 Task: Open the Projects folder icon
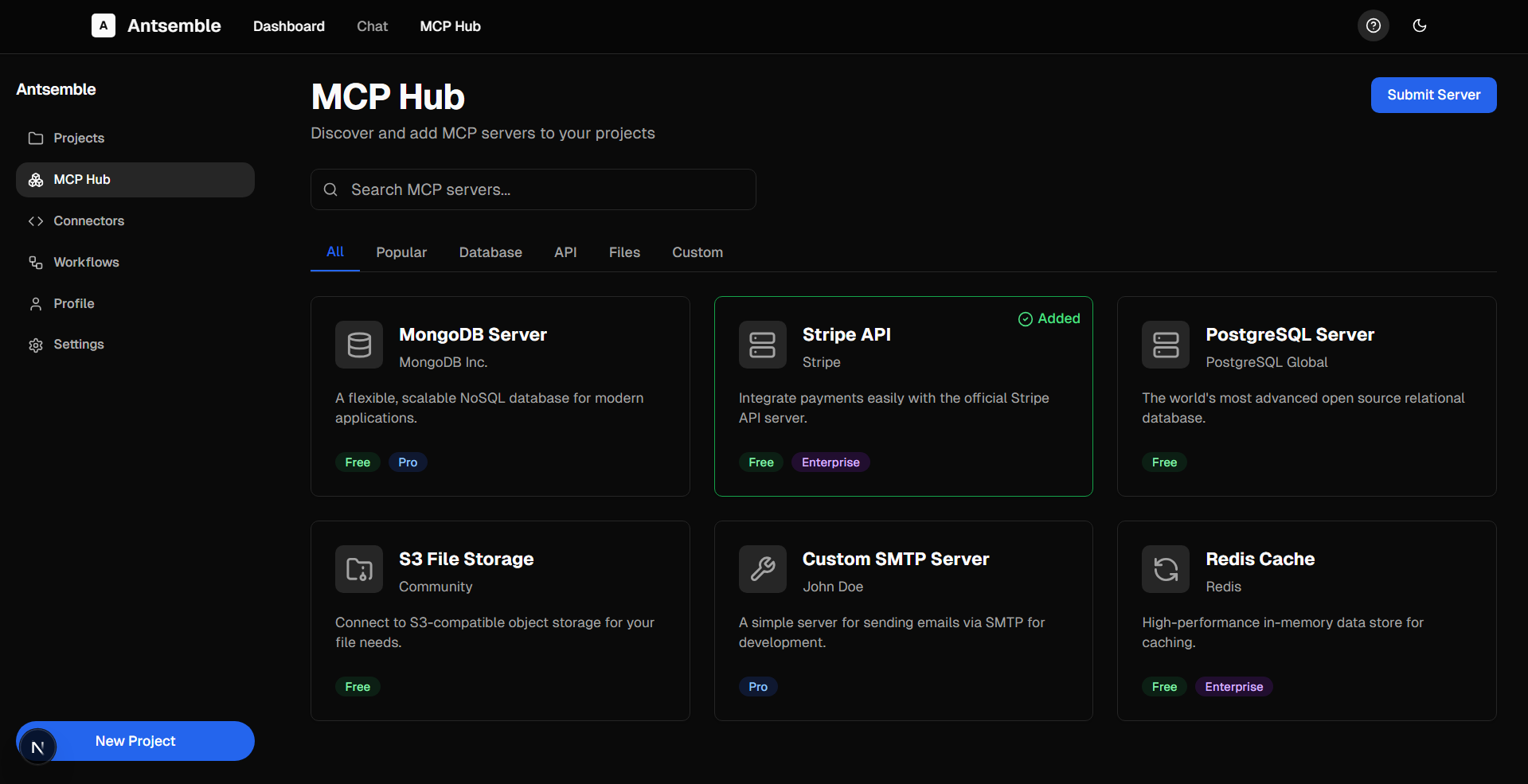coord(36,138)
